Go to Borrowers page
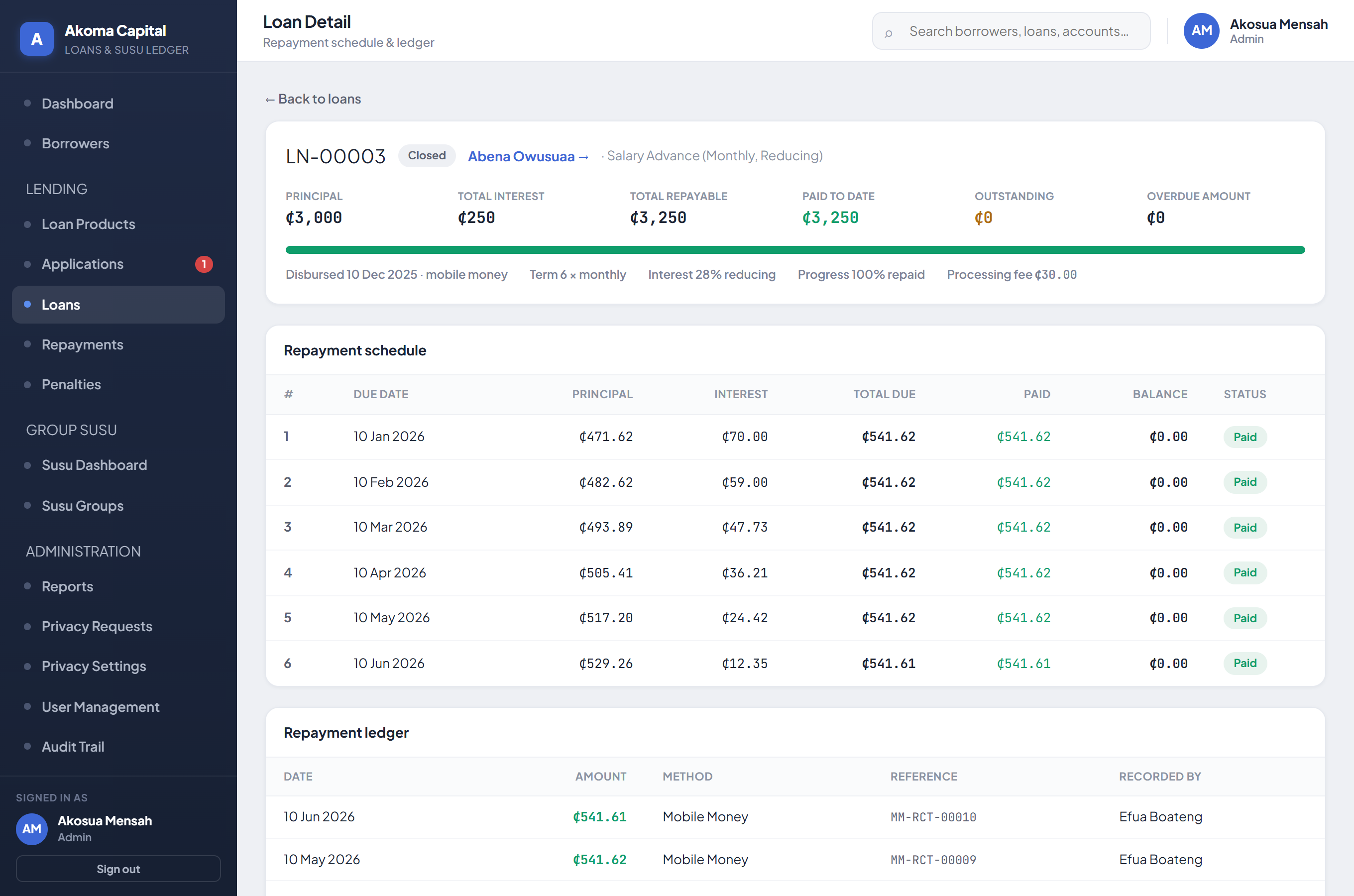 (118, 143)
